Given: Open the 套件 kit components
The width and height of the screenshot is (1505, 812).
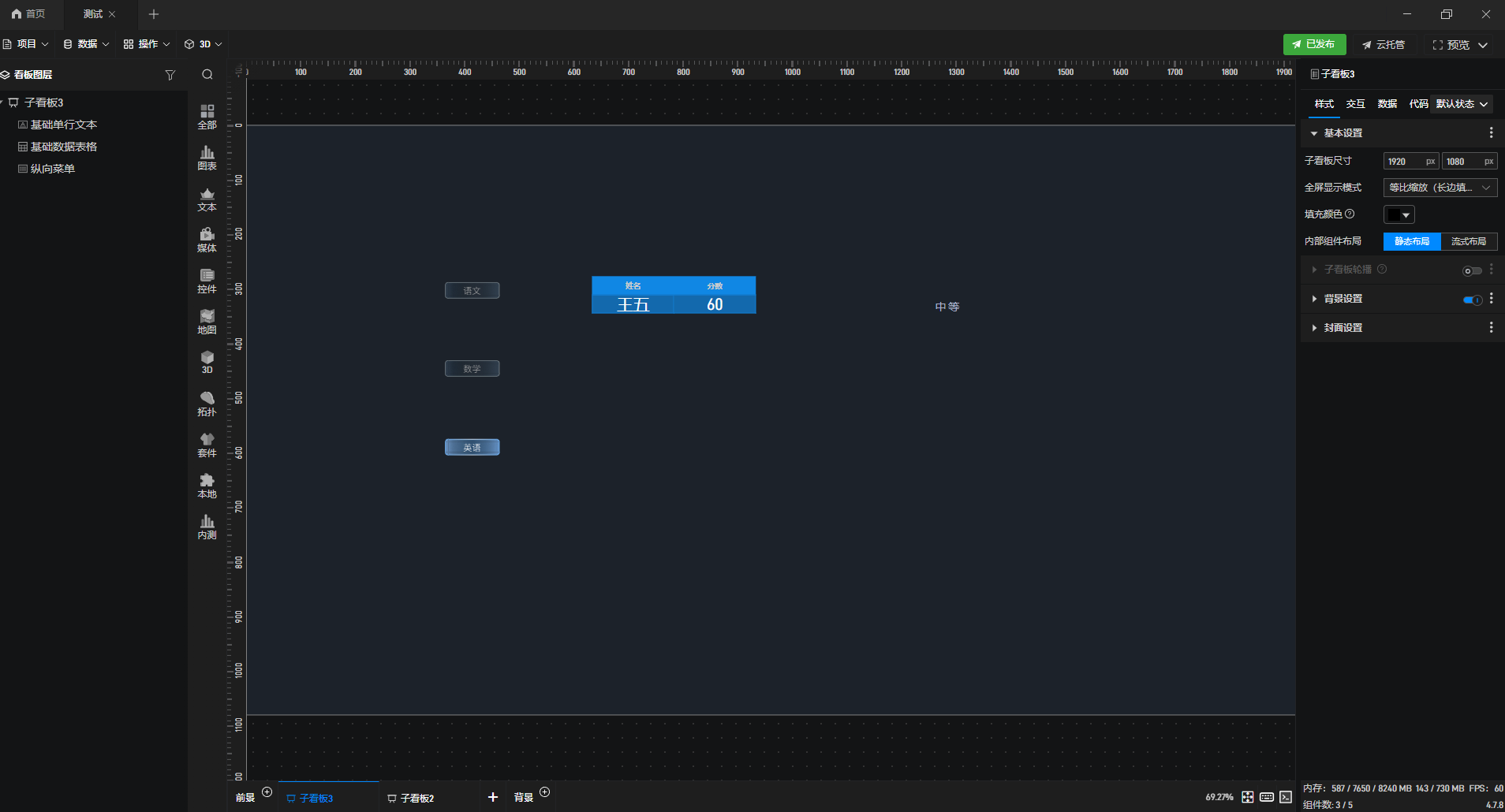Looking at the screenshot, I should click(x=207, y=445).
